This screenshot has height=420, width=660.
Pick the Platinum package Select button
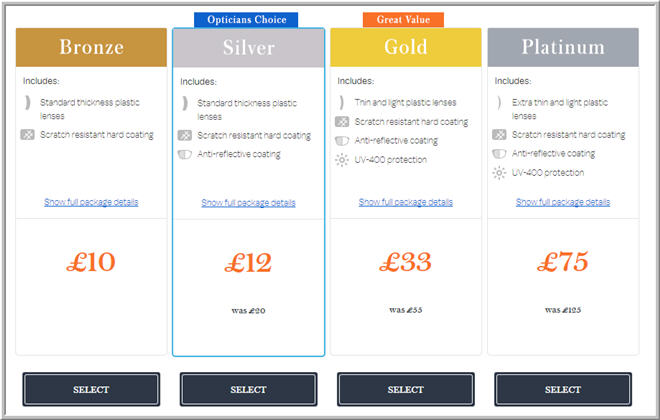563,389
